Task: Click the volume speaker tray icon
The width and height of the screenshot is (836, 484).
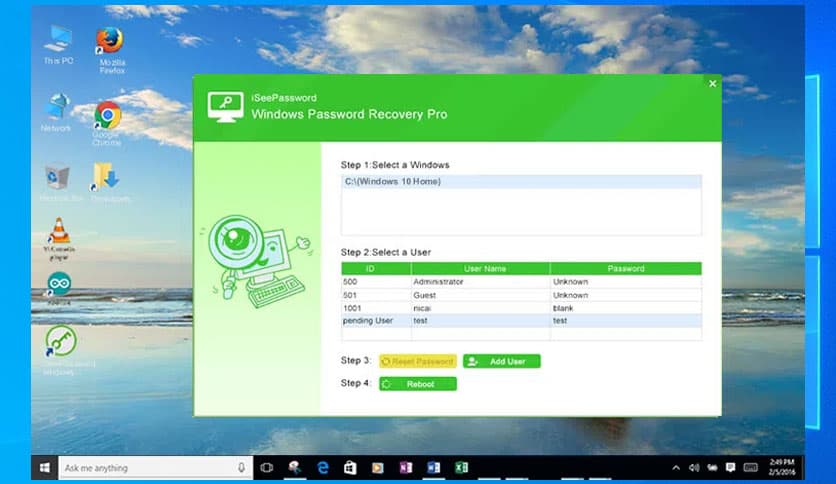Action: pyautogui.click(x=694, y=468)
